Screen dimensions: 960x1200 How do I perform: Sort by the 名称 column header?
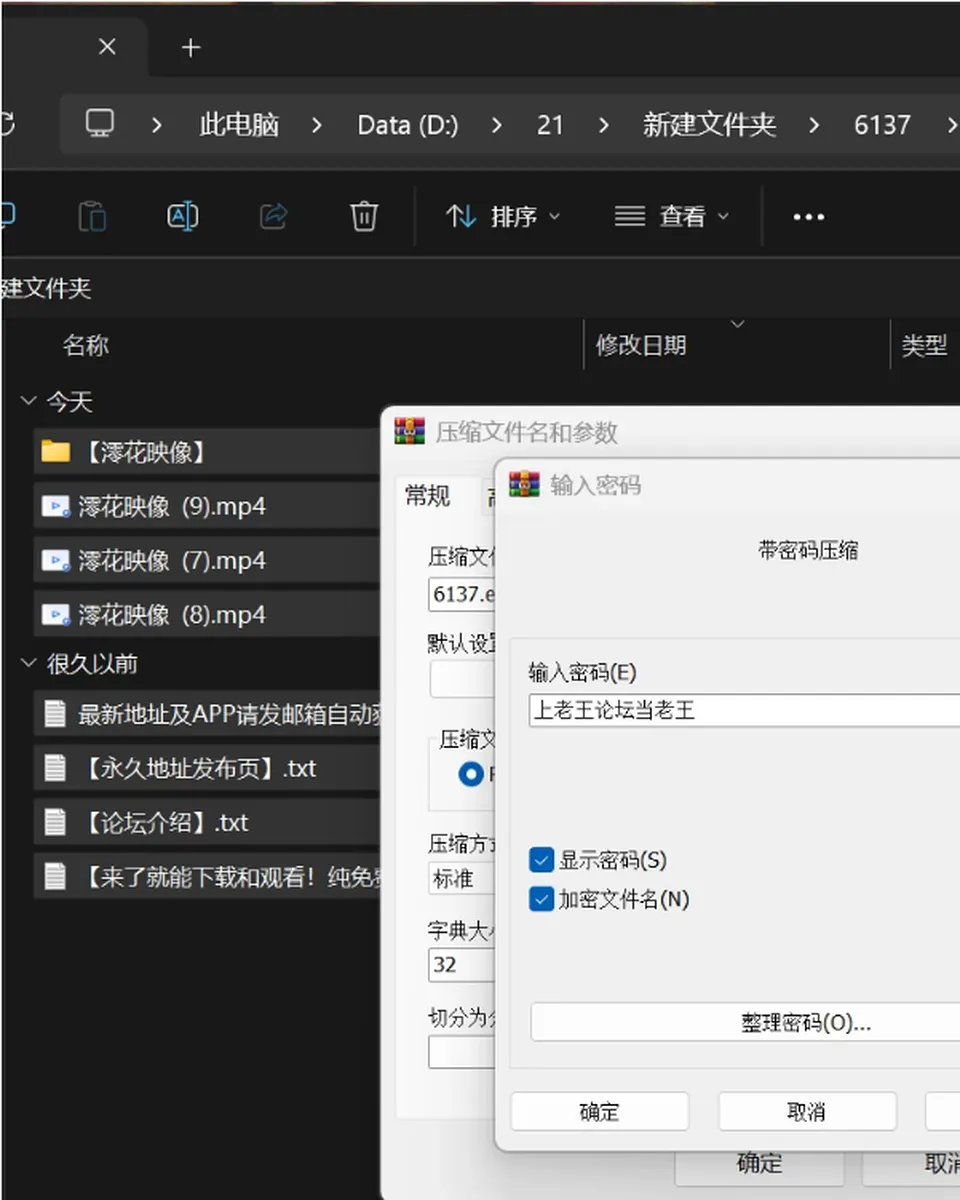86,346
